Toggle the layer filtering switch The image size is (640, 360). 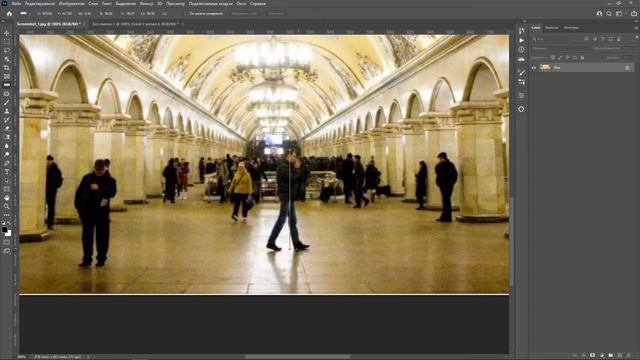pyautogui.click(x=636, y=37)
